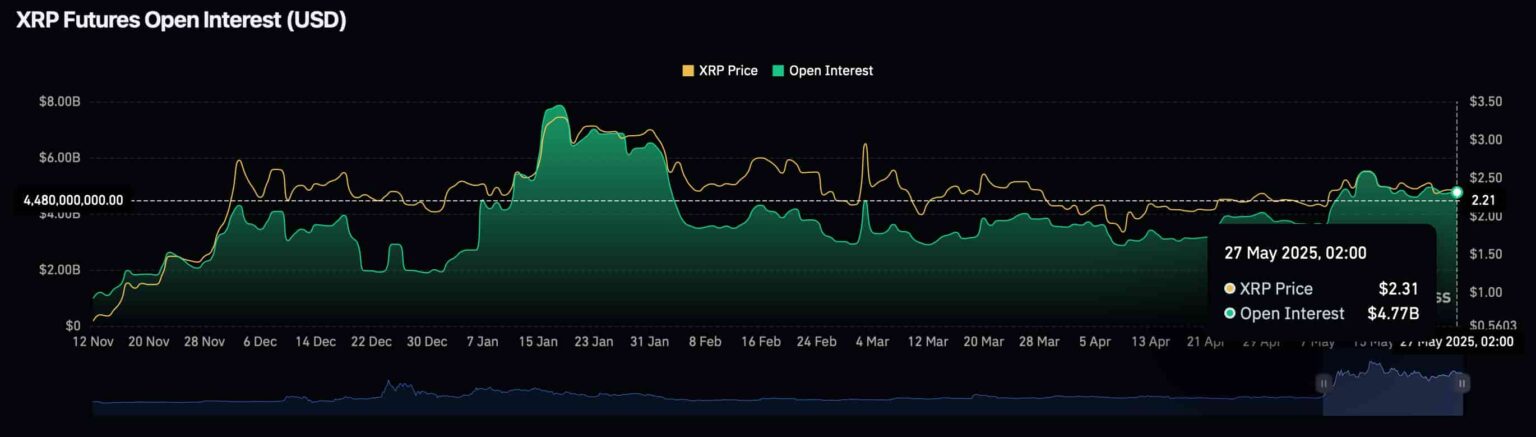Click the '$3.50' right axis label
1536x437 pixels.
(1486, 102)
